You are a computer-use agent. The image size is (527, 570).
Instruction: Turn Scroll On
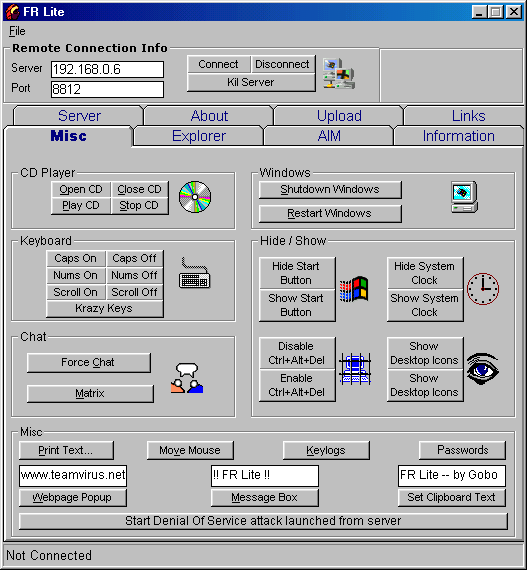pyautogui.click(x=76, y=292)
